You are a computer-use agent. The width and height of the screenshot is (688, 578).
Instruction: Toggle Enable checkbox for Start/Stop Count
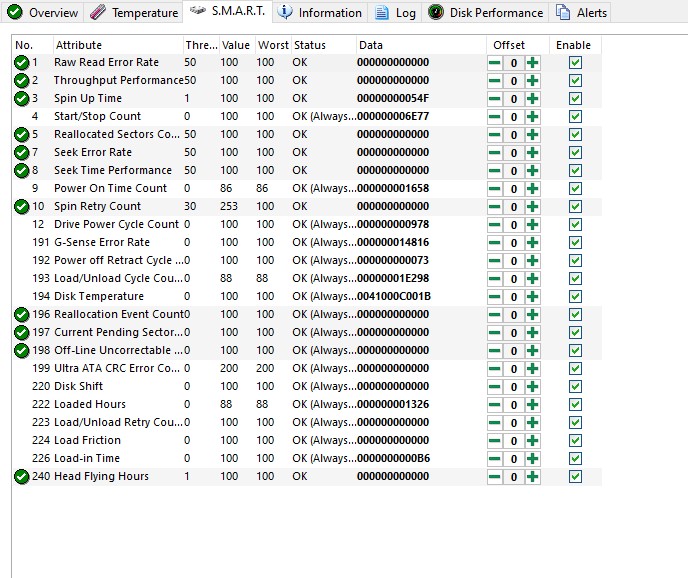[575, 117]
